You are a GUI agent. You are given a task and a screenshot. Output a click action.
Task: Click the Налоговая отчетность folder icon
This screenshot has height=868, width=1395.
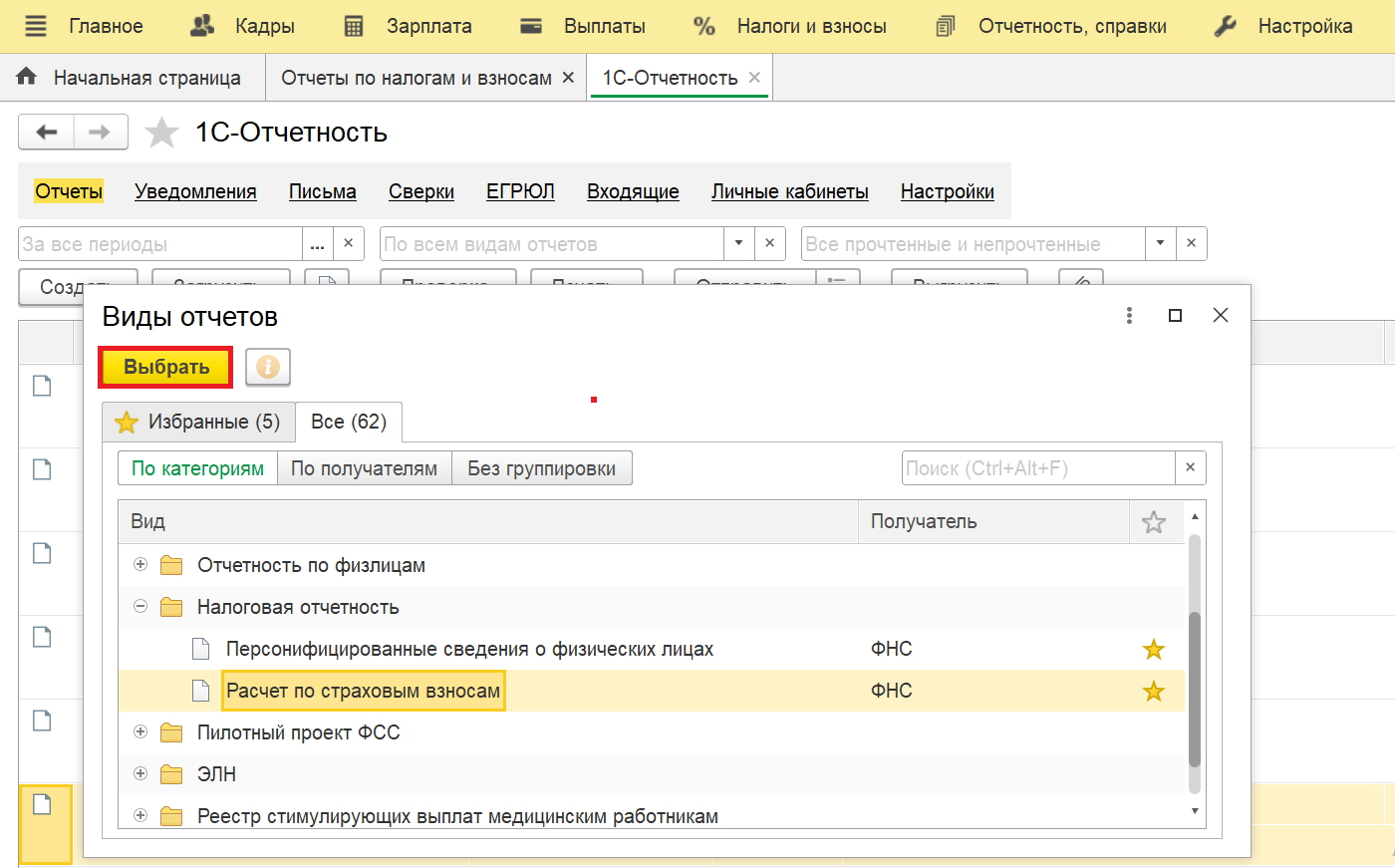tap(171, 608)
